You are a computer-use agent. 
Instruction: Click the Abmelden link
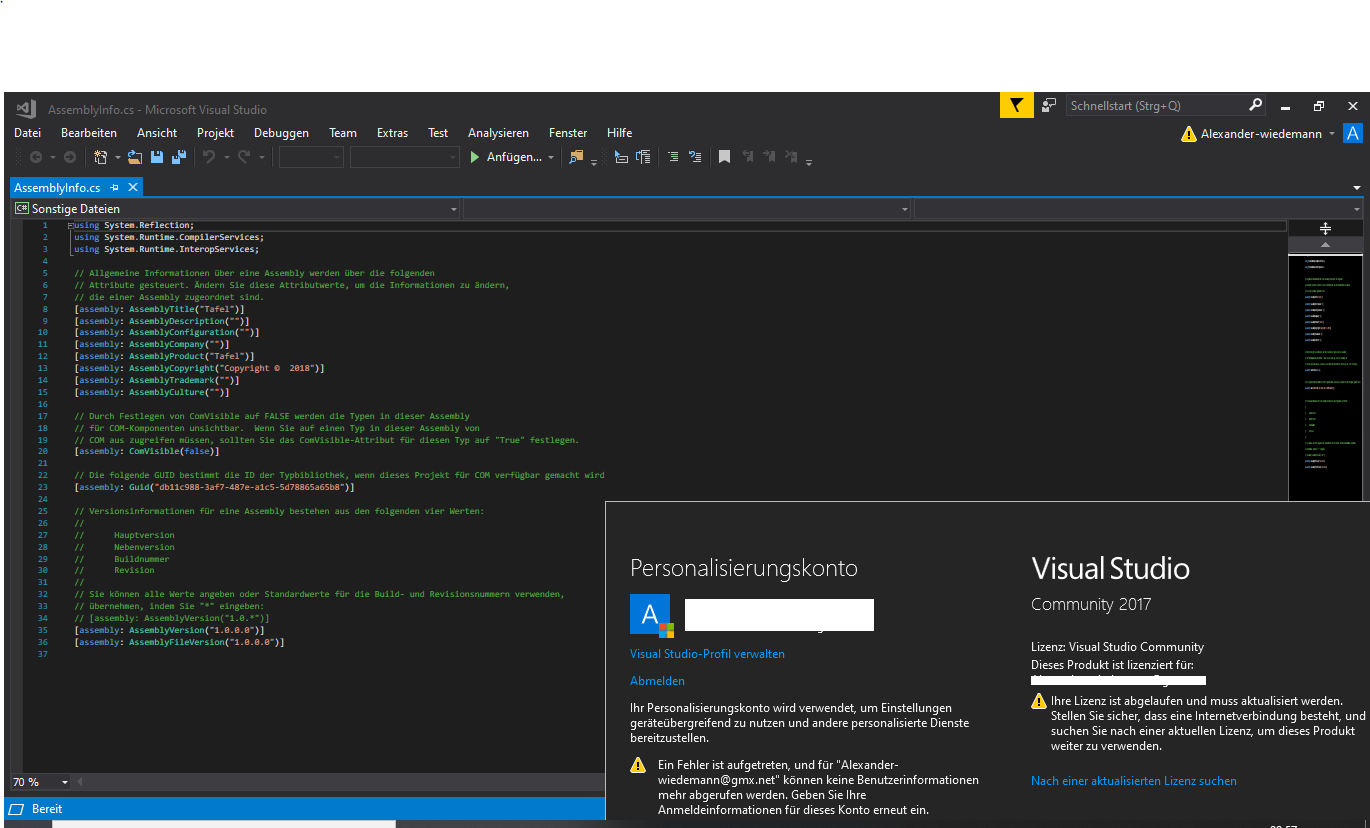pyautogui.click(x=657, y=681)
